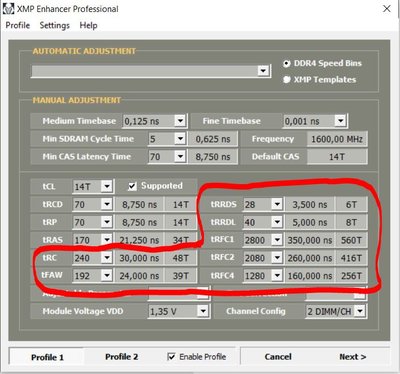Click the tFAW value field showing 192
The height and width of the screenshot is (374, 400).
coord(87,276)
